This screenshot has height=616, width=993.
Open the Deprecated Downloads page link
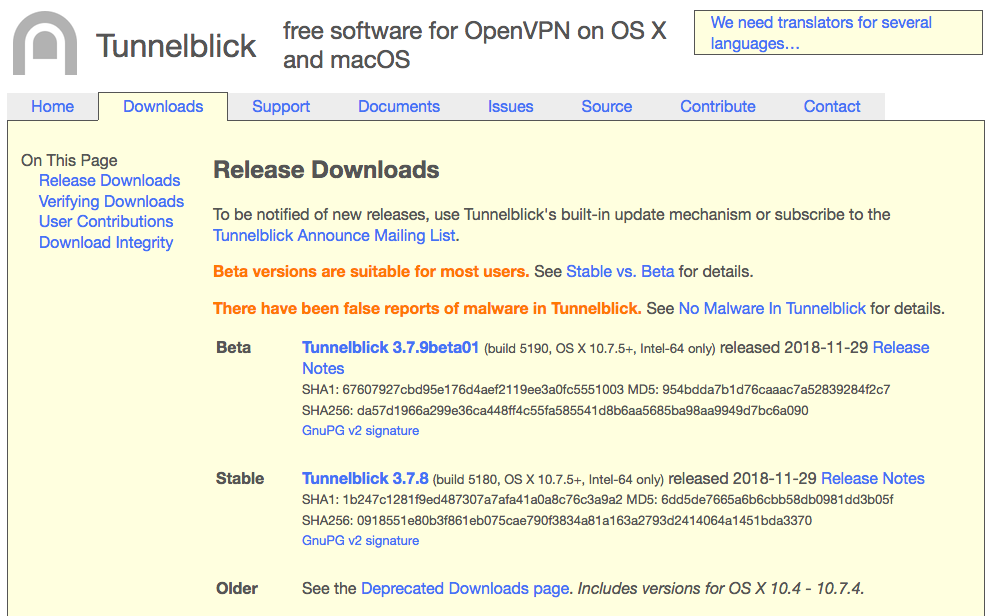tap(465, 589)
